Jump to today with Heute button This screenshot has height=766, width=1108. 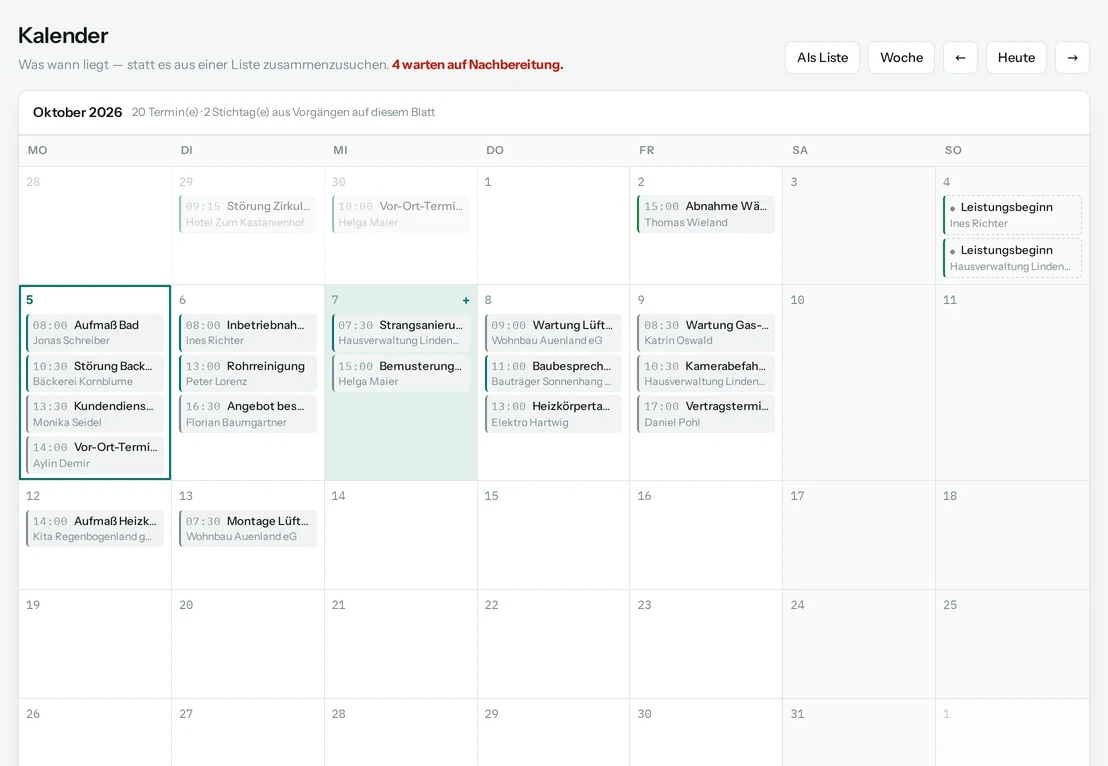click(1016, 57)
